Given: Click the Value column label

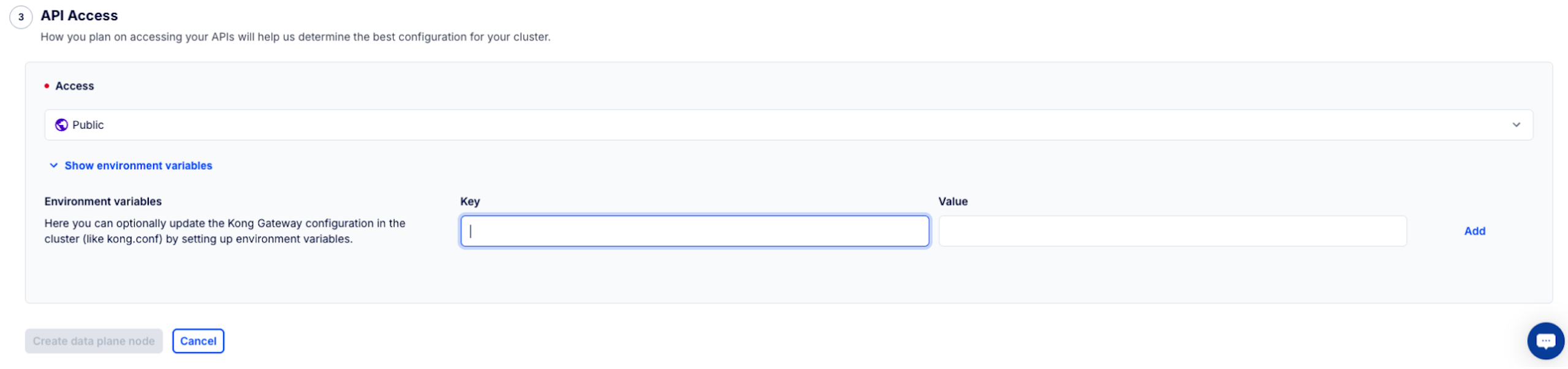Looking at the screenshot, I should (952, 202).
